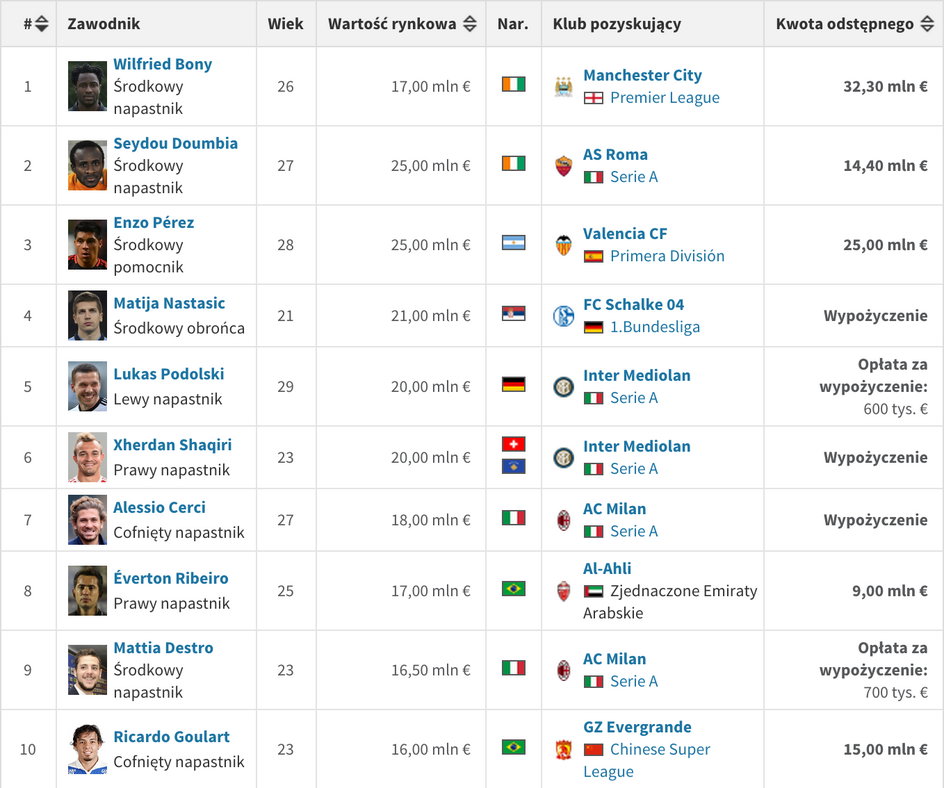
Task: Click the Valencia CF bat crest icon
Action: tap(564, 245)
